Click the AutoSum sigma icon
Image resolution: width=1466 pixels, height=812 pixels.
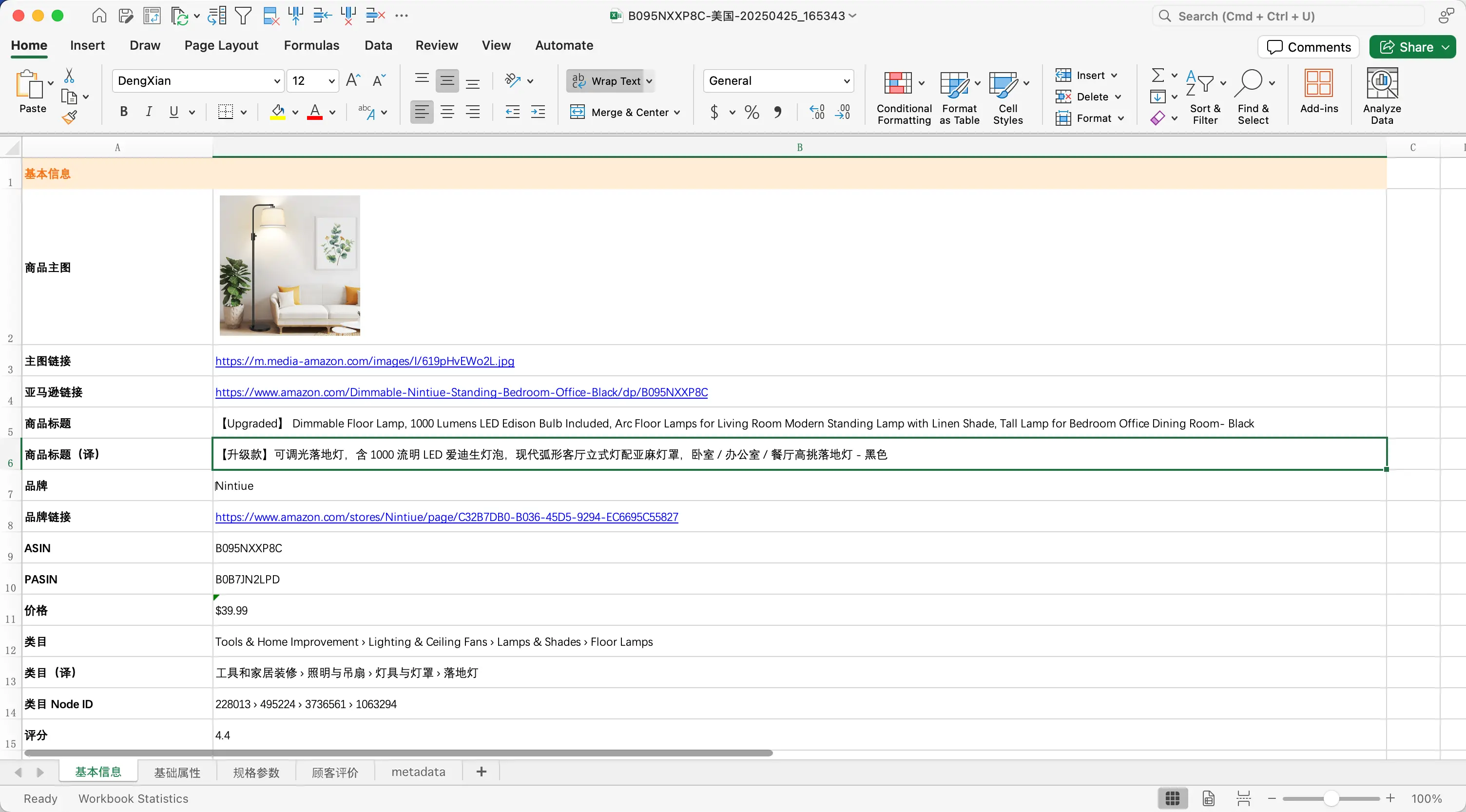click(1157, 75)
